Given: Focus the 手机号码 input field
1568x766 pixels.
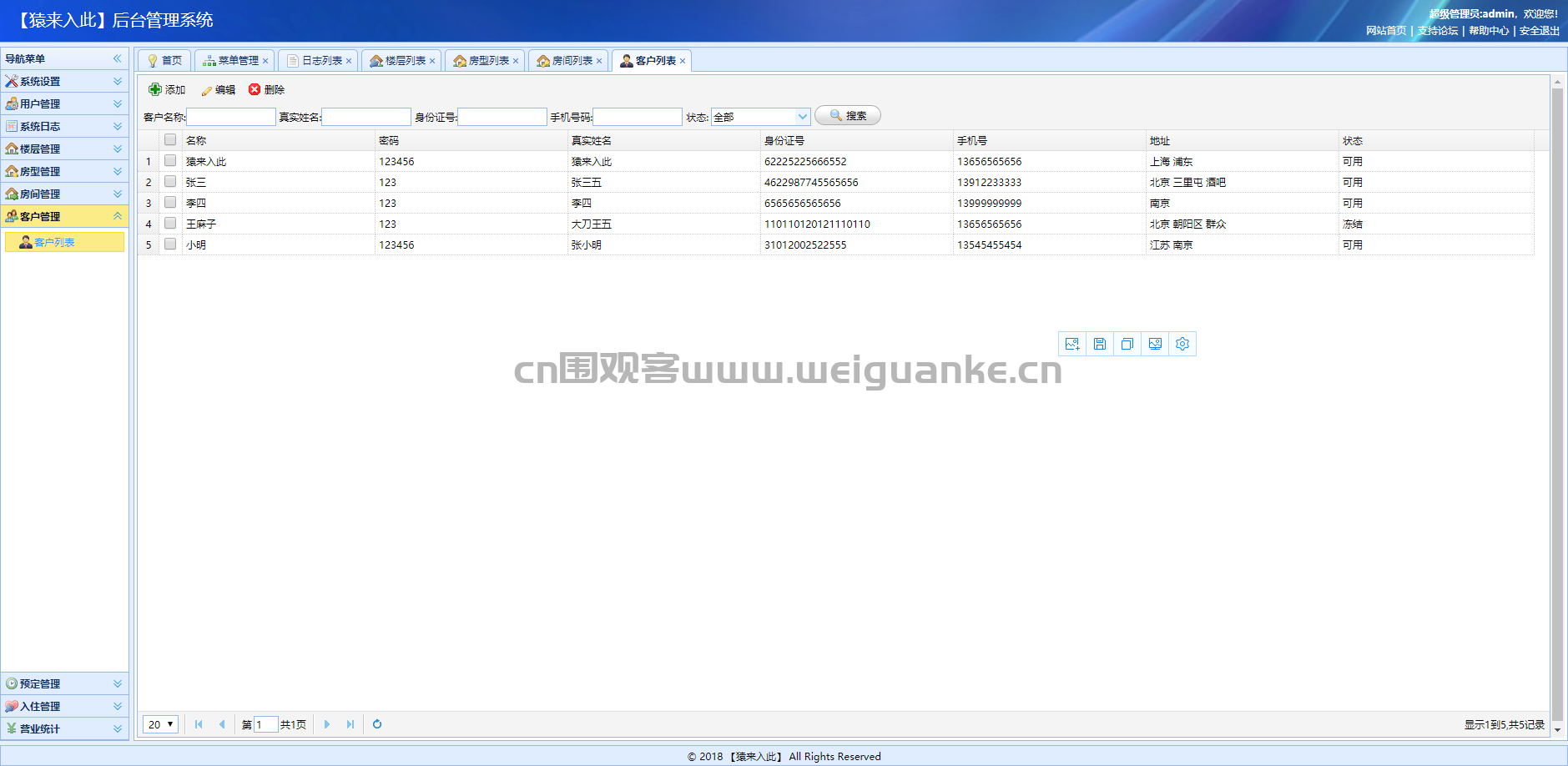Looking at the screenshot, I should click(638, 117).
